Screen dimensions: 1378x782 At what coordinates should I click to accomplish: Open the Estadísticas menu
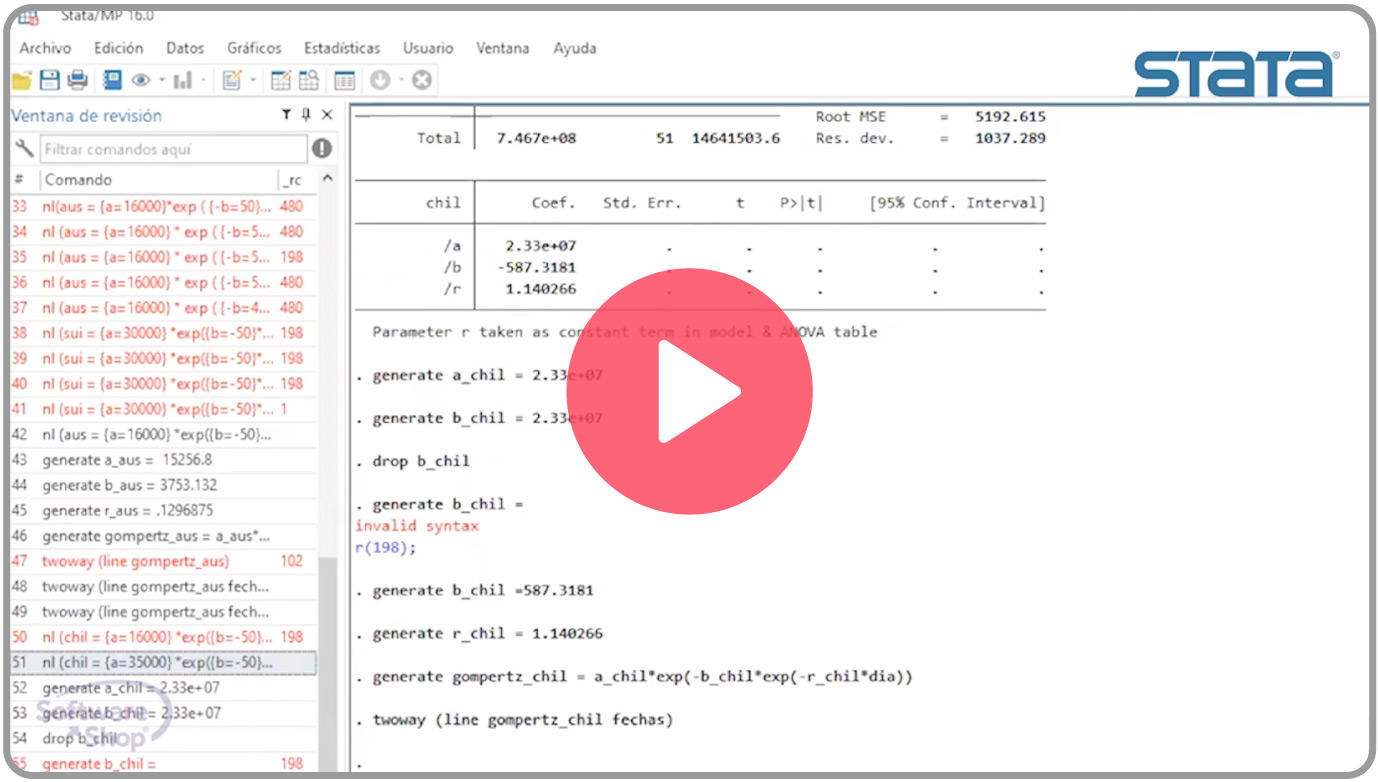pyautogui.click(x=342, y=48)
